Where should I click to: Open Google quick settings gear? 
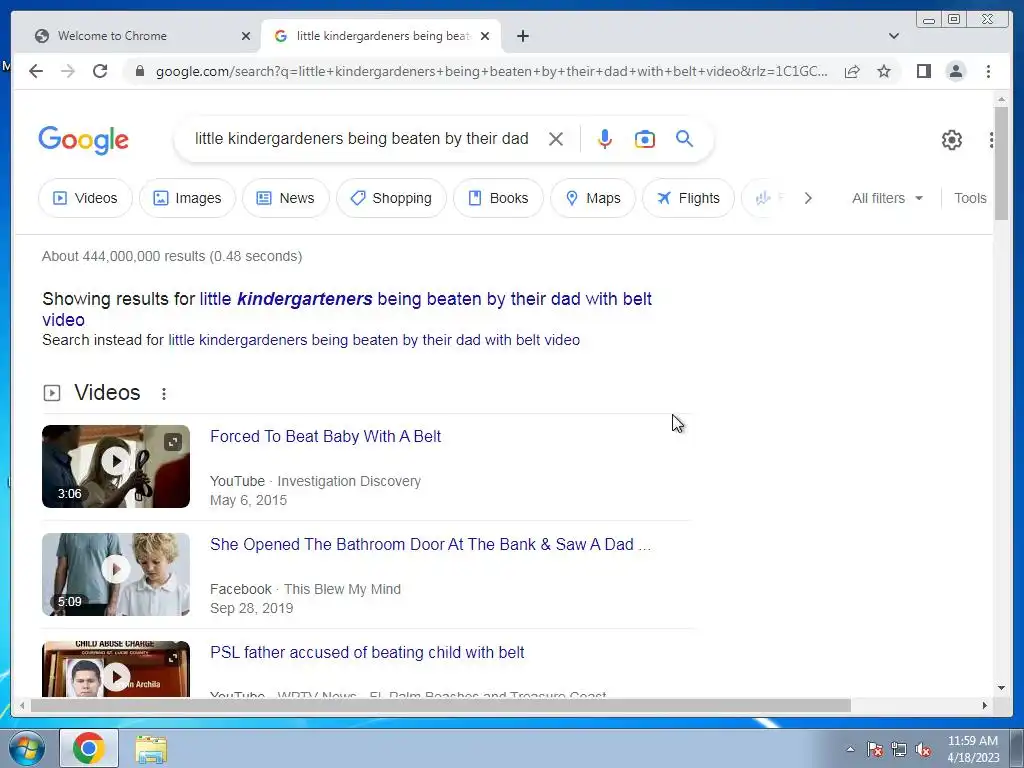[x=952, y=140]
